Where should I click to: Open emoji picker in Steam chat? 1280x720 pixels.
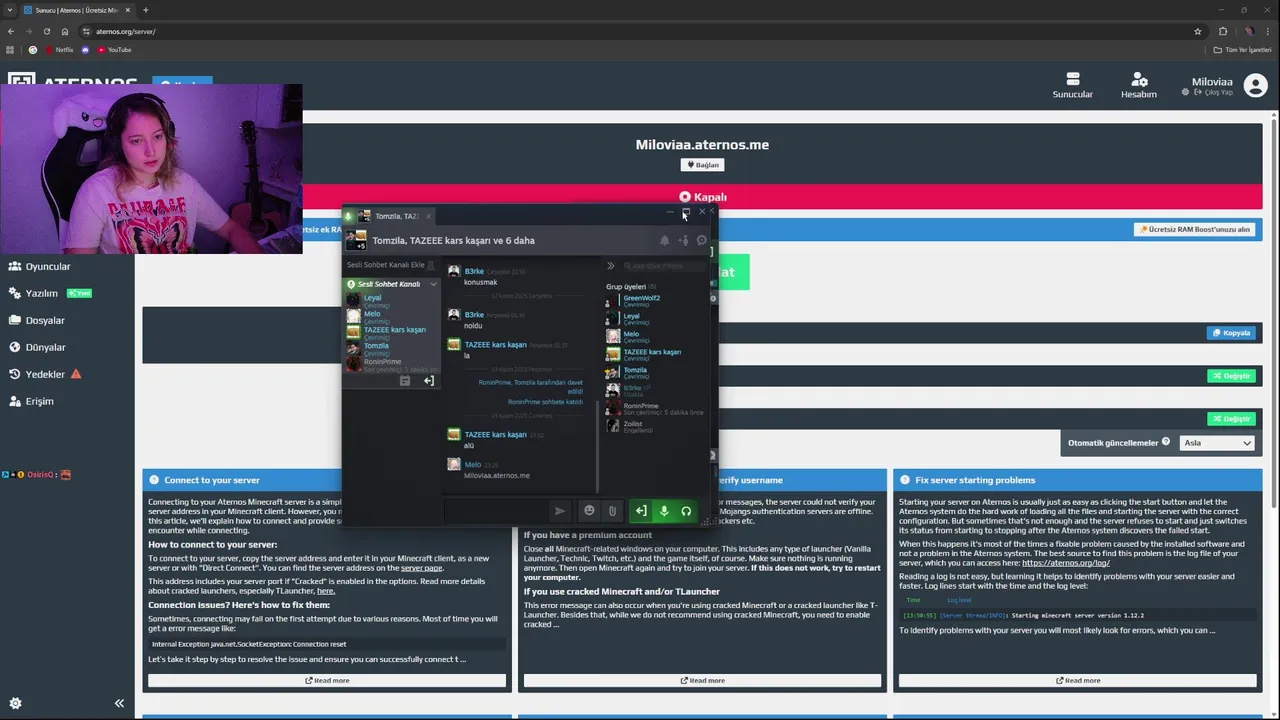[589, 511]
